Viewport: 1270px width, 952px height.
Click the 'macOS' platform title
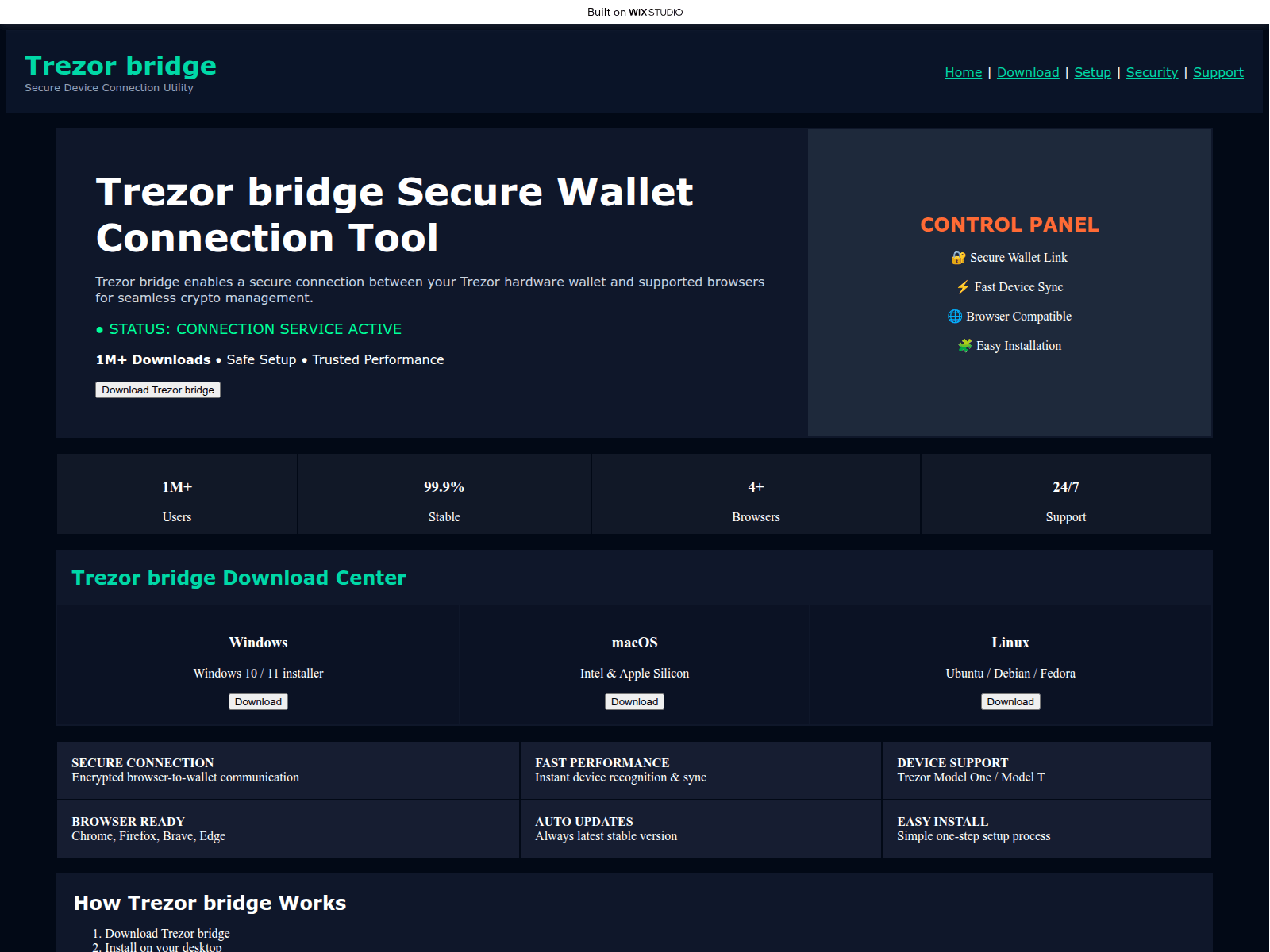coord(634,643)
